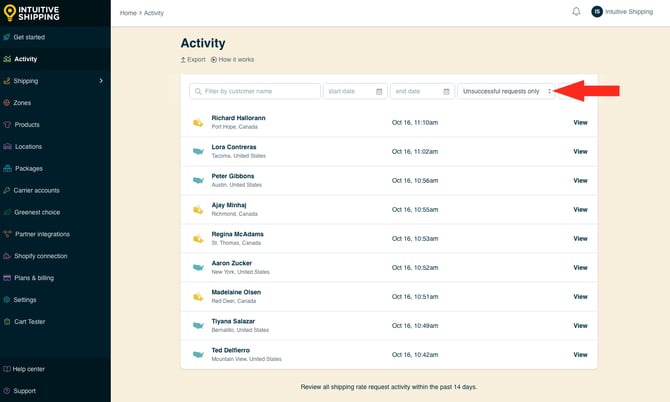Click the Partner integrations icon
Viewport: 670px width, 402px height.
tap(7, 234)
